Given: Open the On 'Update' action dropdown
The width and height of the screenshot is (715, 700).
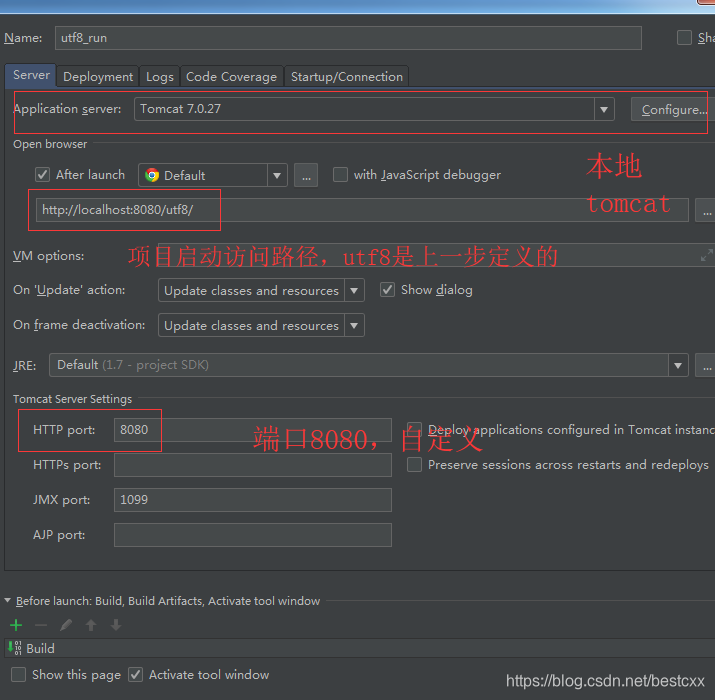Looking at the screenshot, I should tap(354, 290).
